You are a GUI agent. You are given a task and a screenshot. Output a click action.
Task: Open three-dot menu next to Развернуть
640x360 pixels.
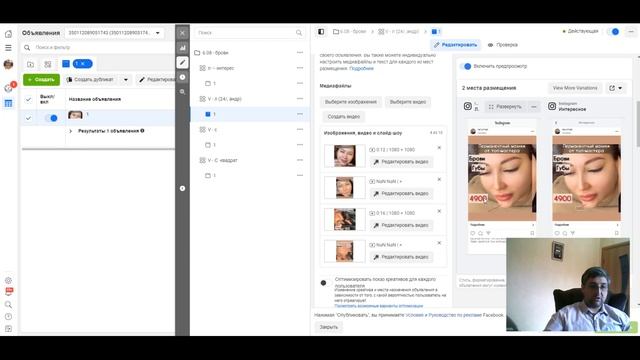[533, 107]
